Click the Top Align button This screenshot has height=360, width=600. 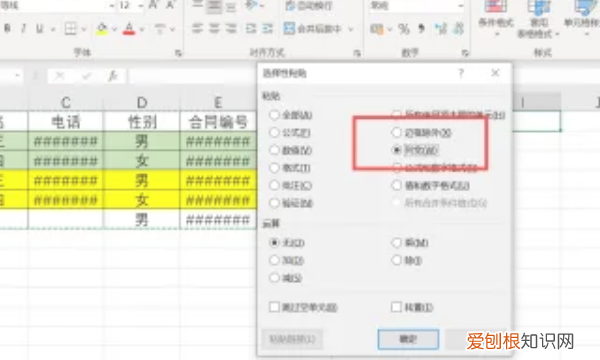click(x=197, y=5)
